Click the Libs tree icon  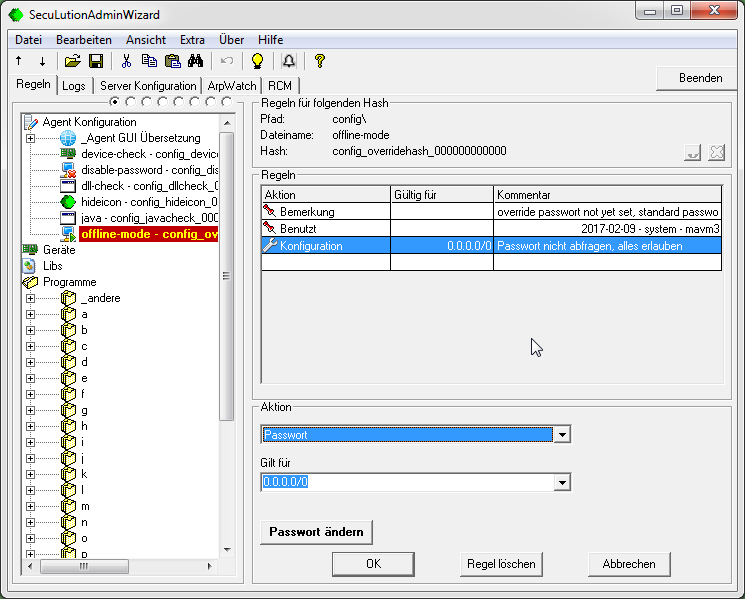tap(29, 266)
